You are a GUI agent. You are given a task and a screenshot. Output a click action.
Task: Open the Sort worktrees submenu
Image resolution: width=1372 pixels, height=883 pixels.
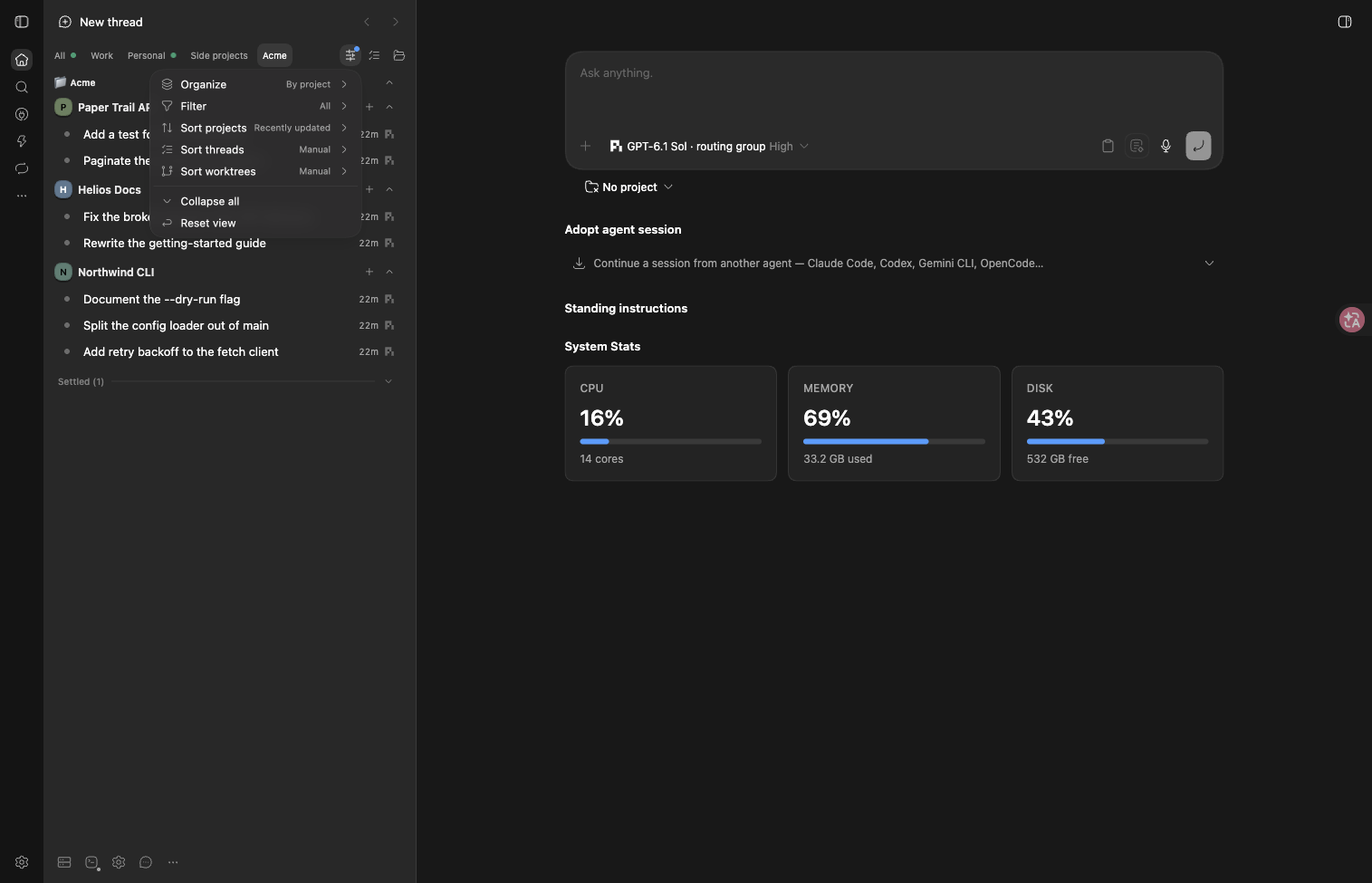click(x=254, y=171)
